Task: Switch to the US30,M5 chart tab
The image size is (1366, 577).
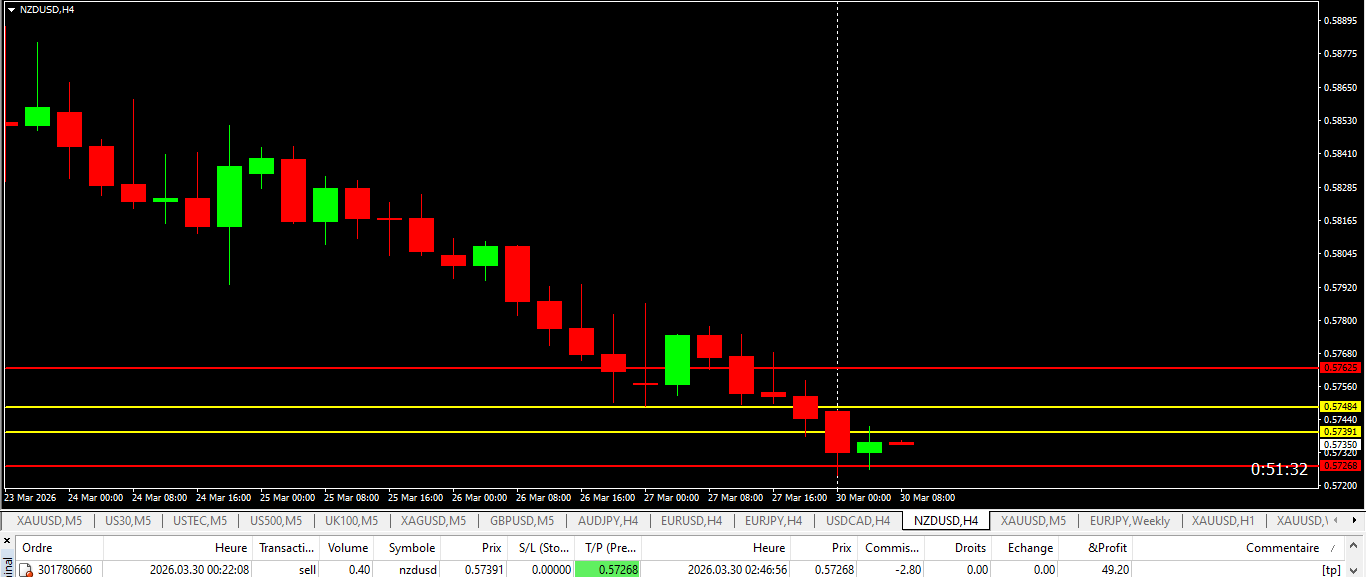Action: pyautogui.click(x=128, y=521)
